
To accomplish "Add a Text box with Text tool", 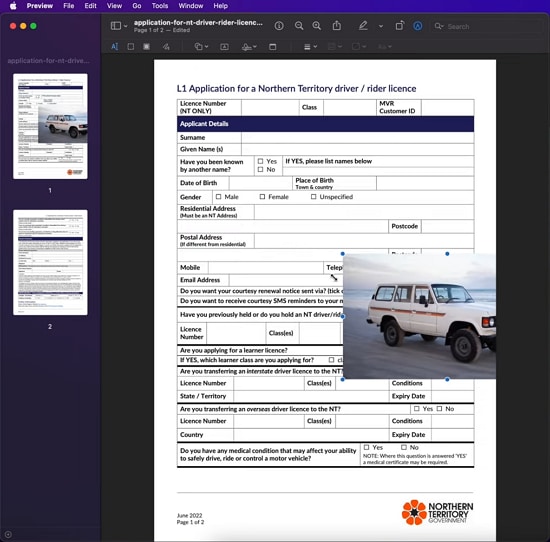I will pyautogui.click(x=224, y=47).
